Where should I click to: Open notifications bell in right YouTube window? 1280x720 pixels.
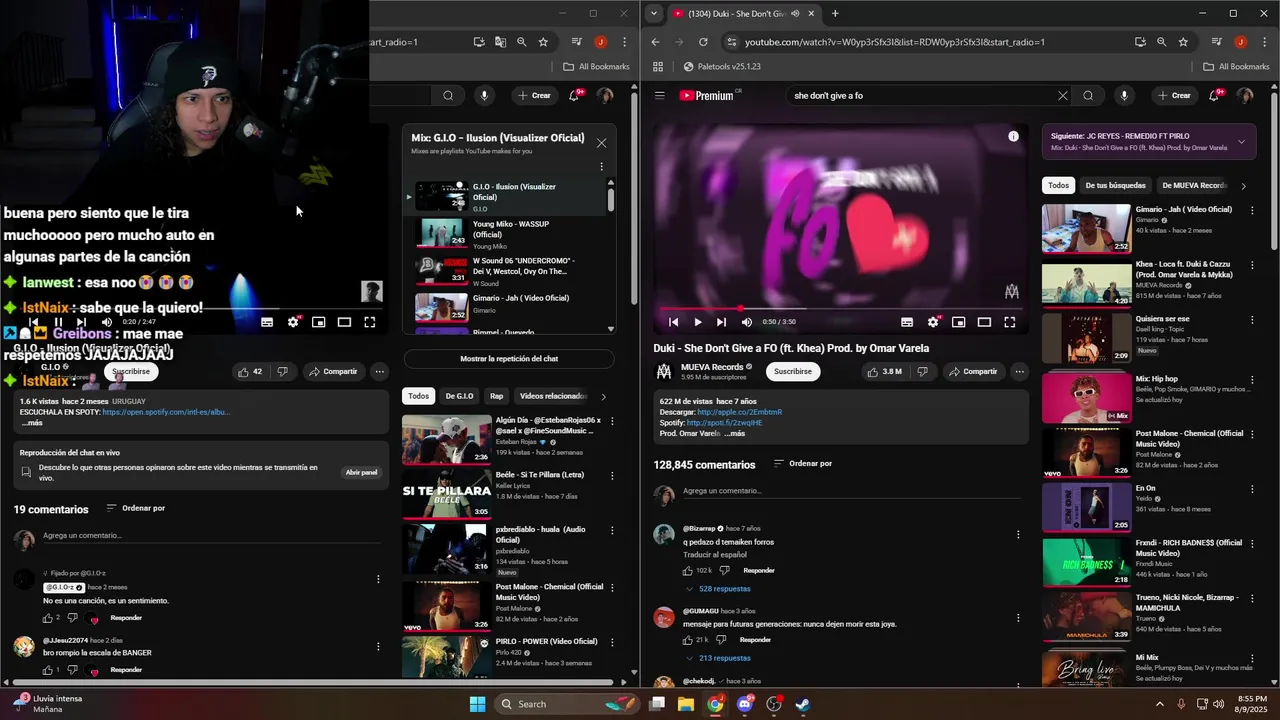tap(1215, 96)
